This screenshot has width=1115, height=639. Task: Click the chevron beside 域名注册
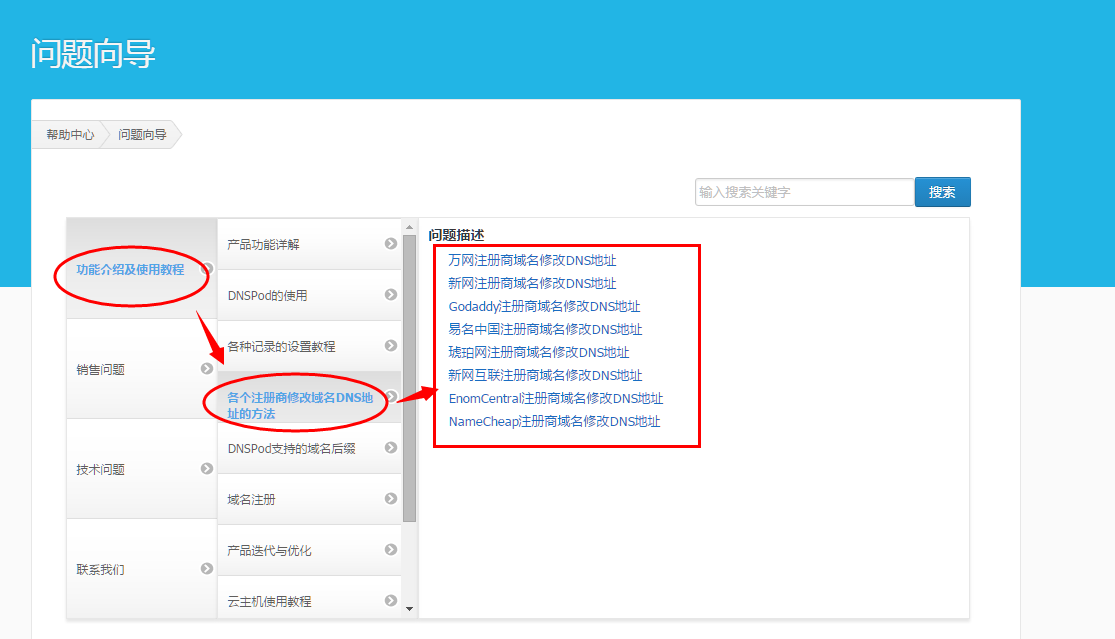click(x=392, y=499)
